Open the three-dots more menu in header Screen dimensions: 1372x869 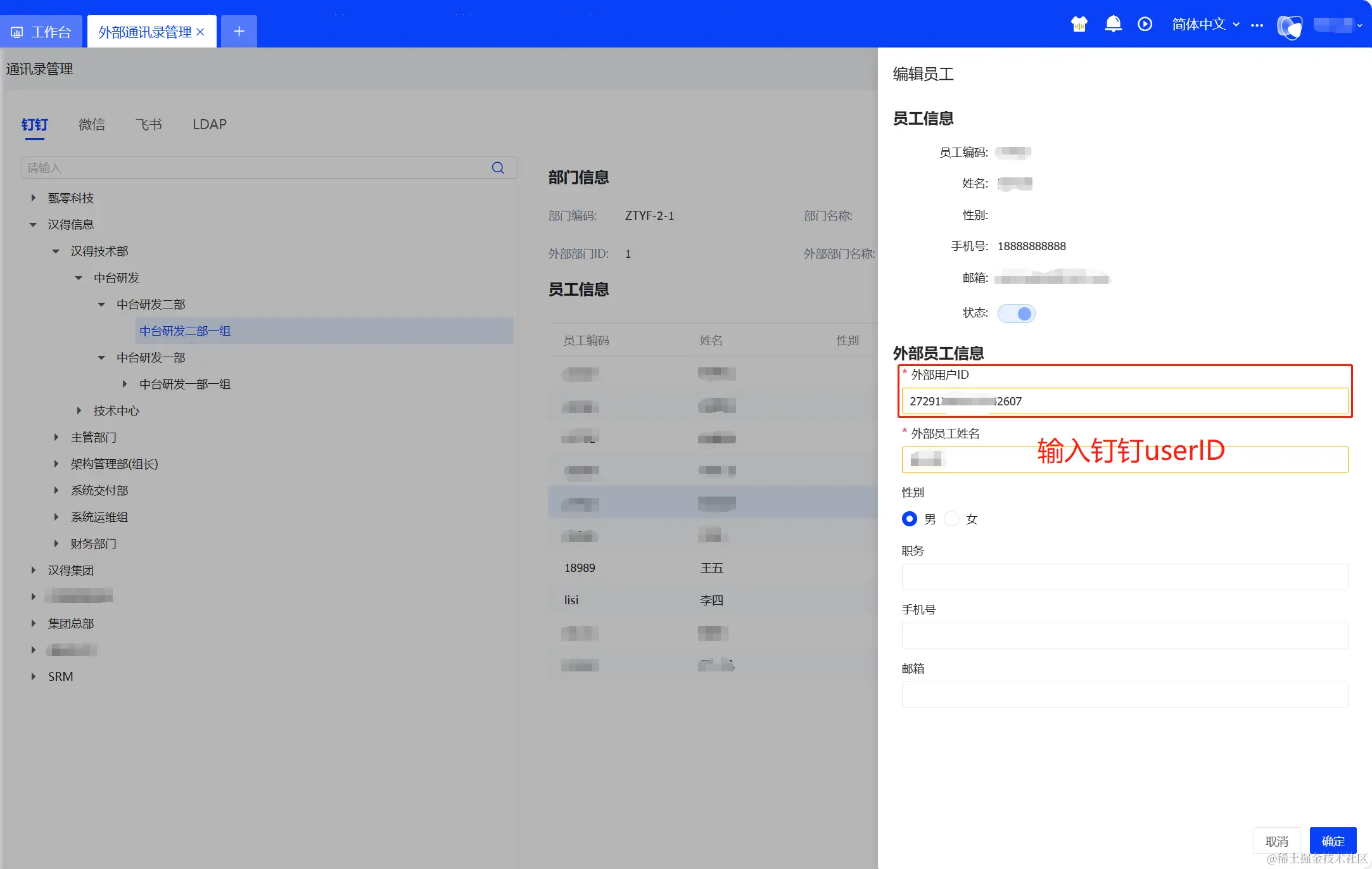(x=1257, y=25)
